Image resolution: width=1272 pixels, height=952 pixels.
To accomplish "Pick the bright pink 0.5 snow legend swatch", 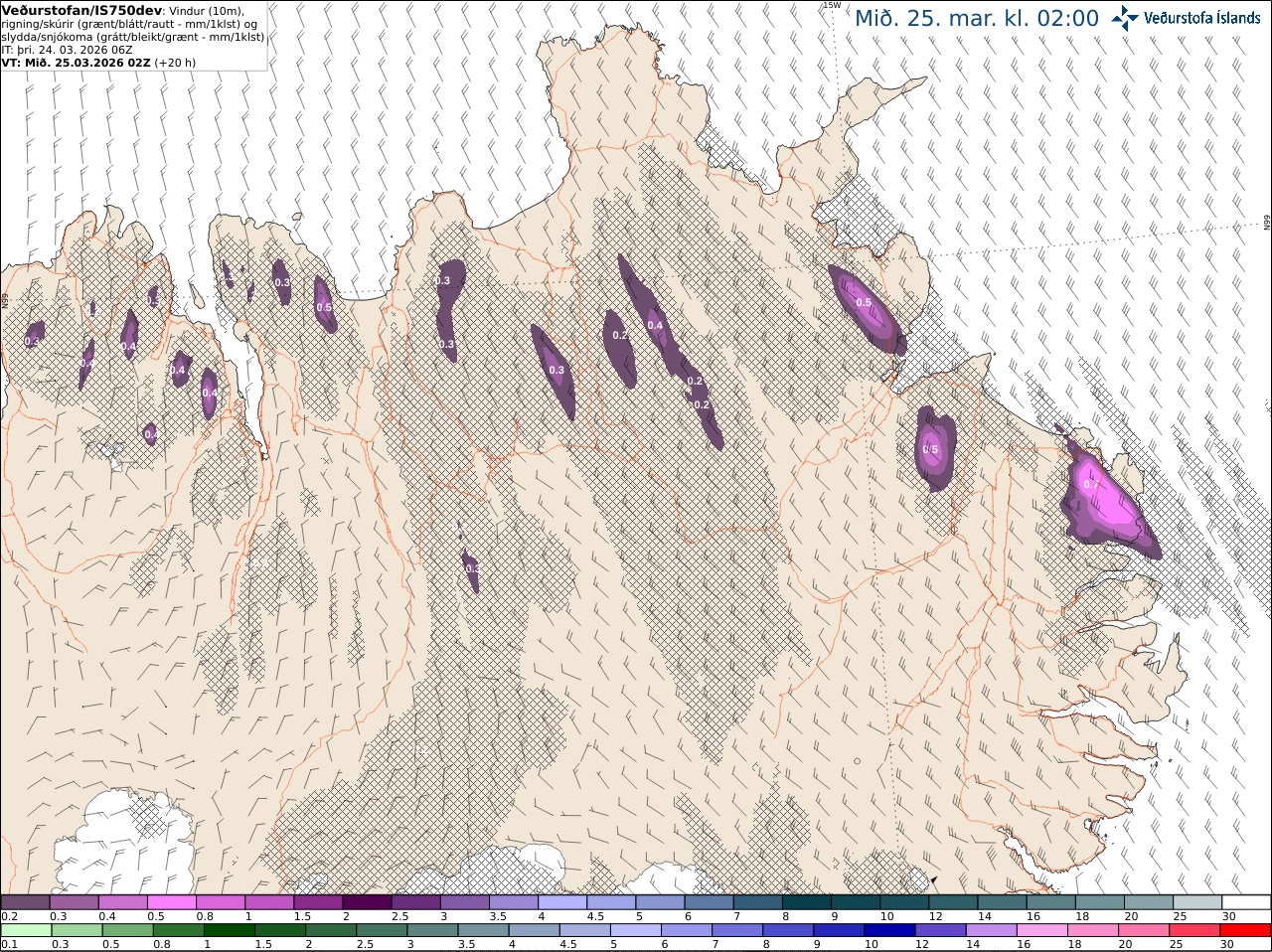I will pyautogui.click(x=171, y=902).
